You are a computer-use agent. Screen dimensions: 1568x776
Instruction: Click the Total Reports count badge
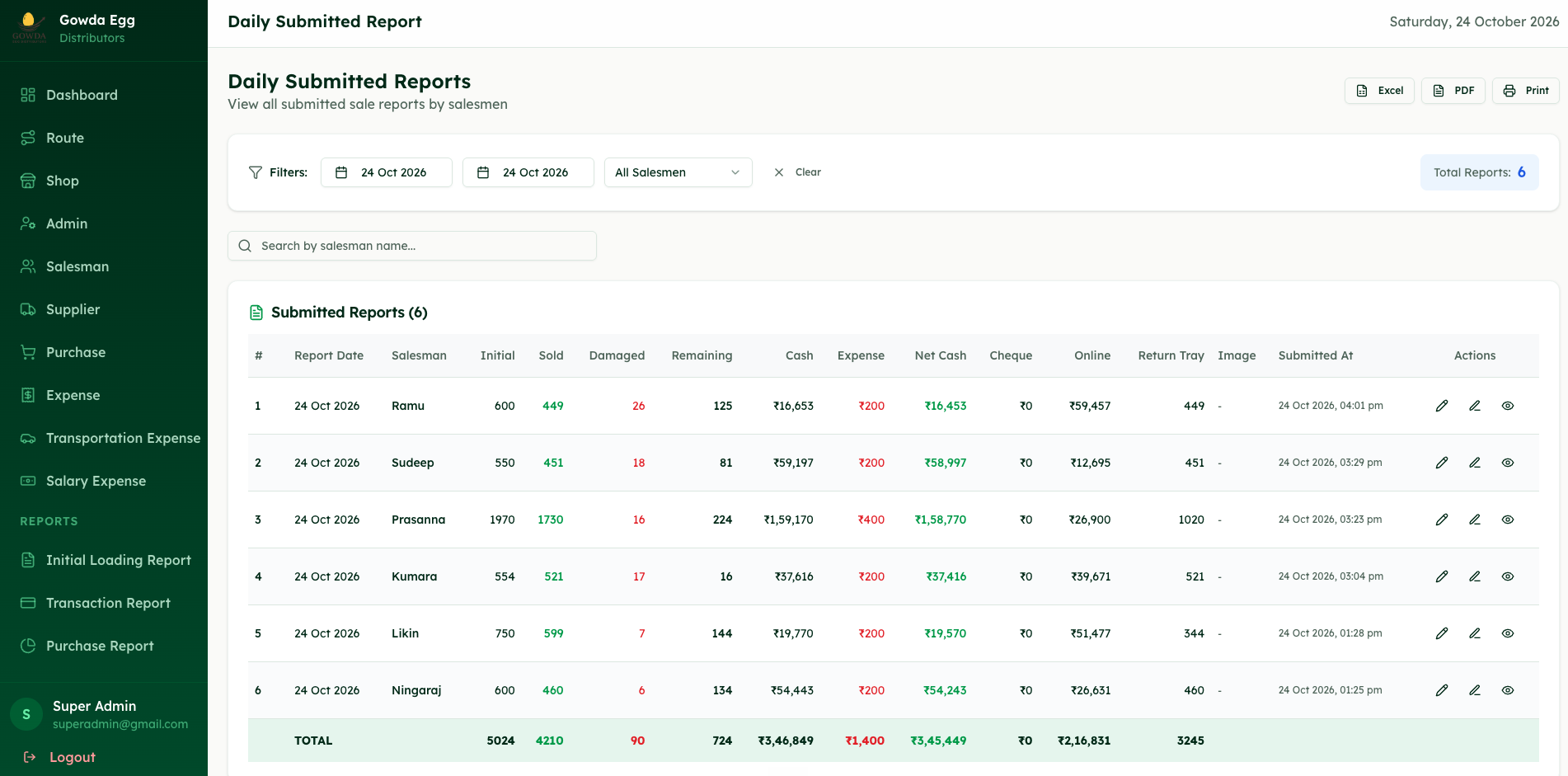[1480, 172]
